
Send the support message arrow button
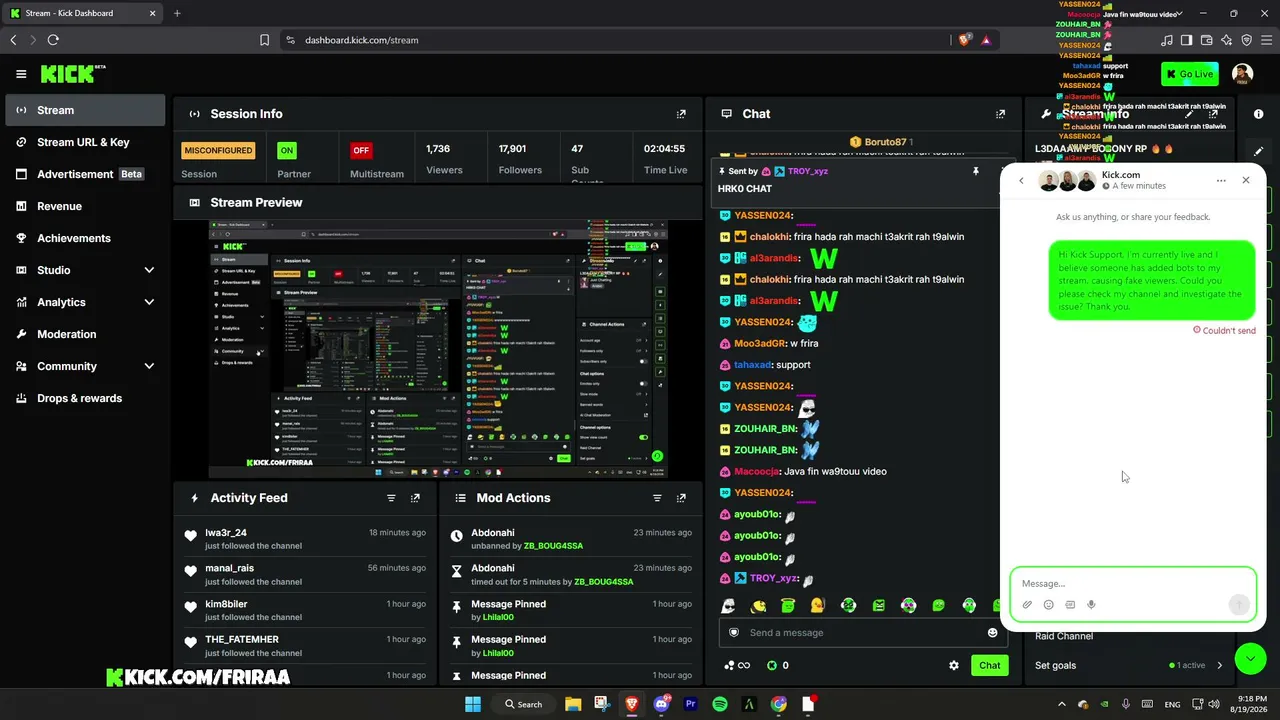(x=1239, y=604)
